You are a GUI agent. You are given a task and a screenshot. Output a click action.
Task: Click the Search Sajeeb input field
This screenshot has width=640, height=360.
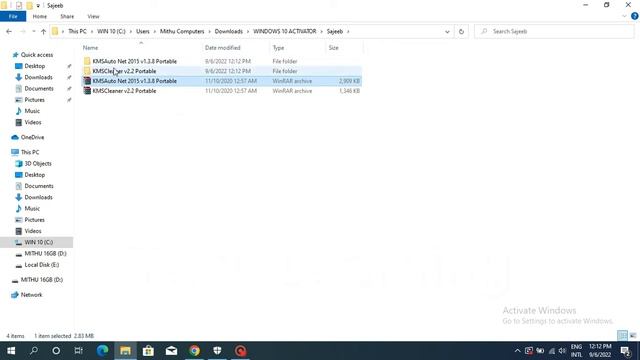coord(554,31)
